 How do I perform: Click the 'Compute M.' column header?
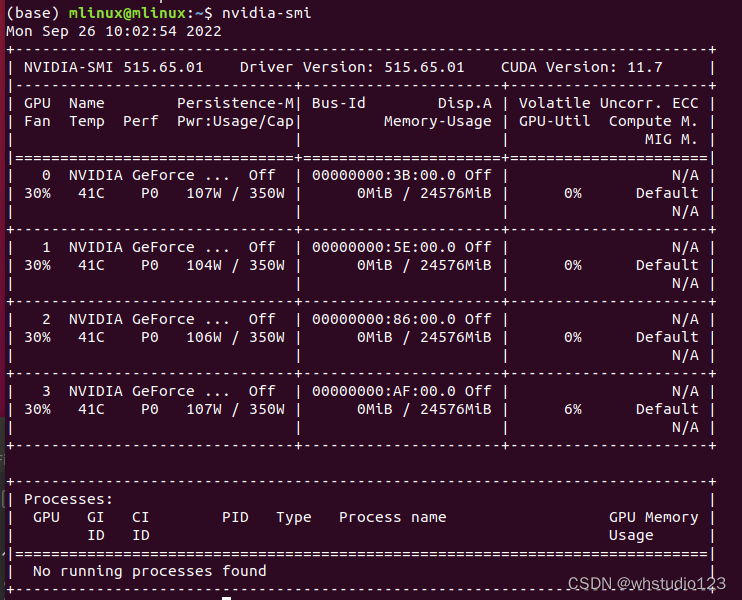pyautogui.click(x=654, y=121)
